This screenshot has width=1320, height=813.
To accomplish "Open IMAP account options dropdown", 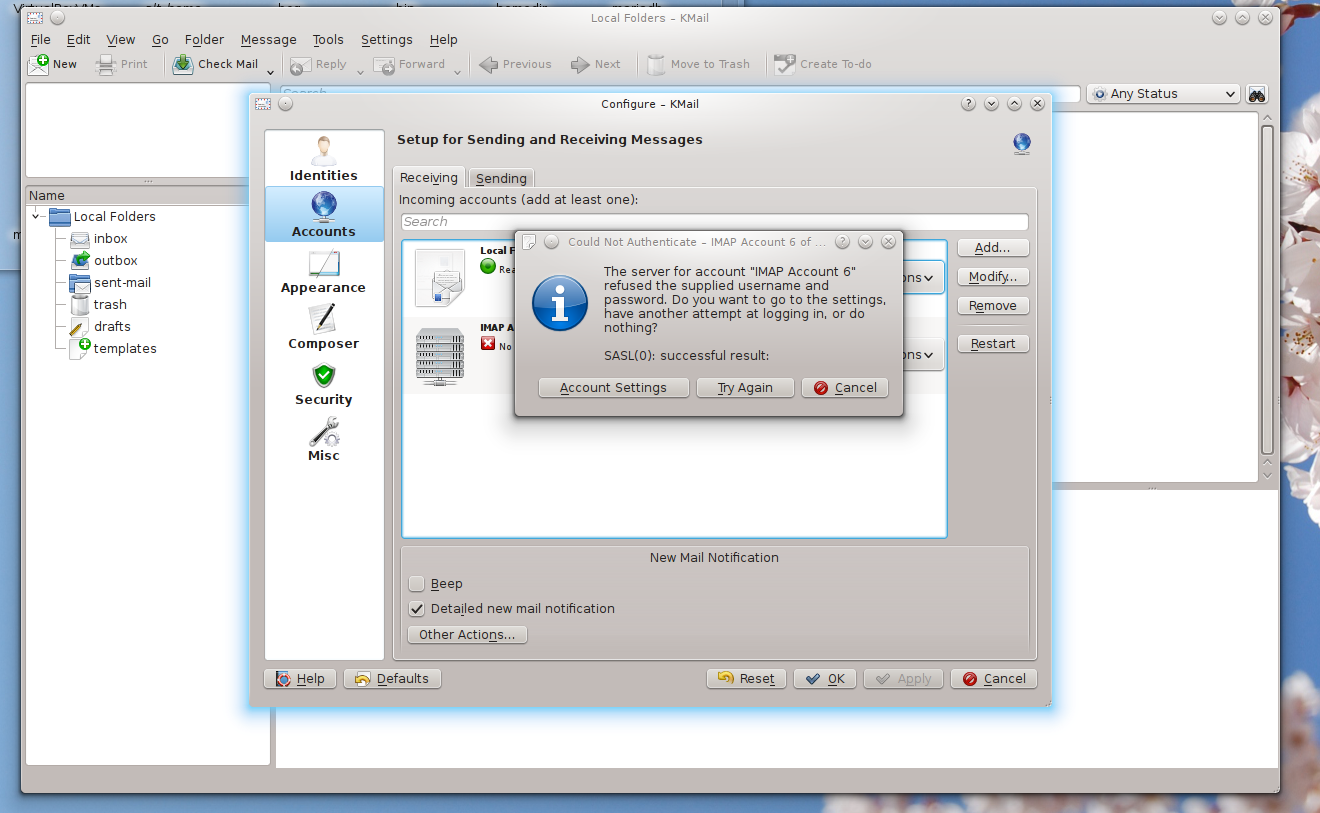I will [922, 354].
